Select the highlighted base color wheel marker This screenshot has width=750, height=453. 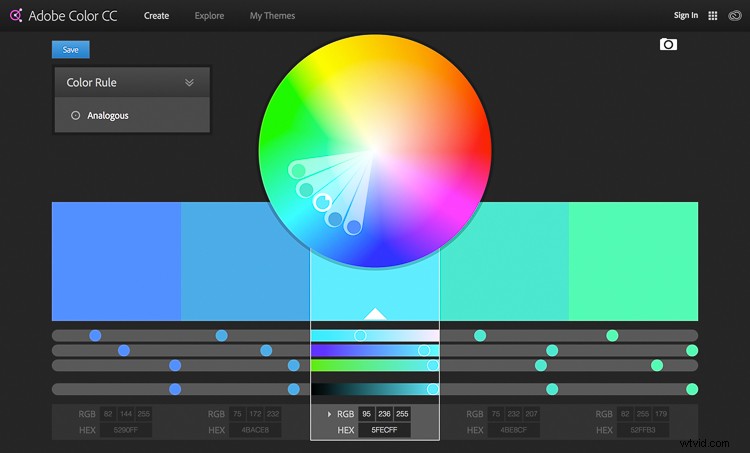(322, 203)
